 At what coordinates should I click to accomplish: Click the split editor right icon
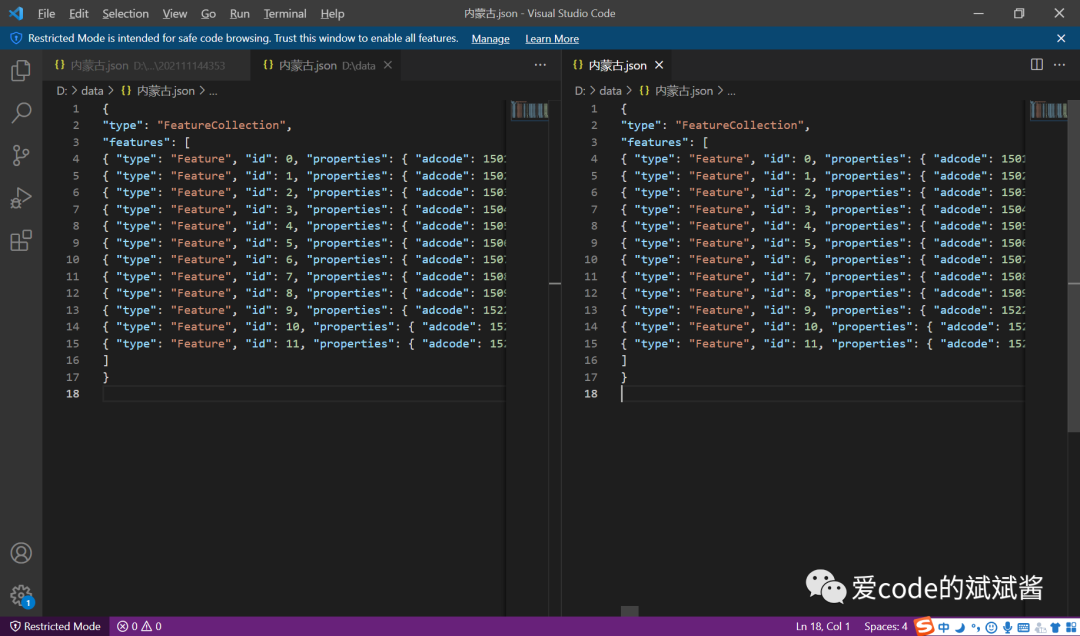1037,64
